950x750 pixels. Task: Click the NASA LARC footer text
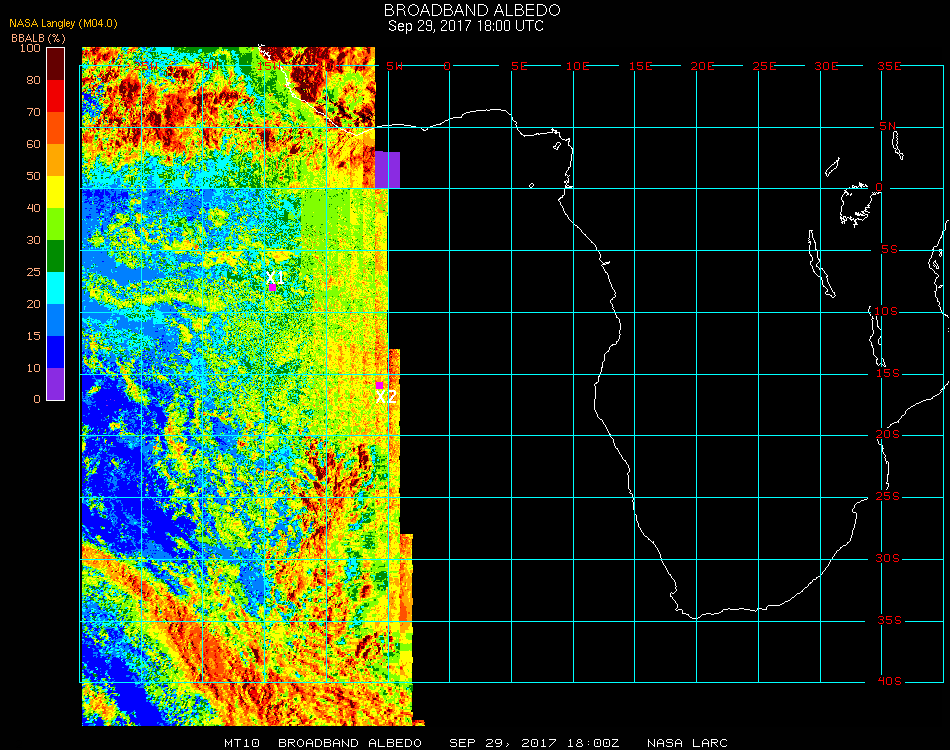coord(687,743)
